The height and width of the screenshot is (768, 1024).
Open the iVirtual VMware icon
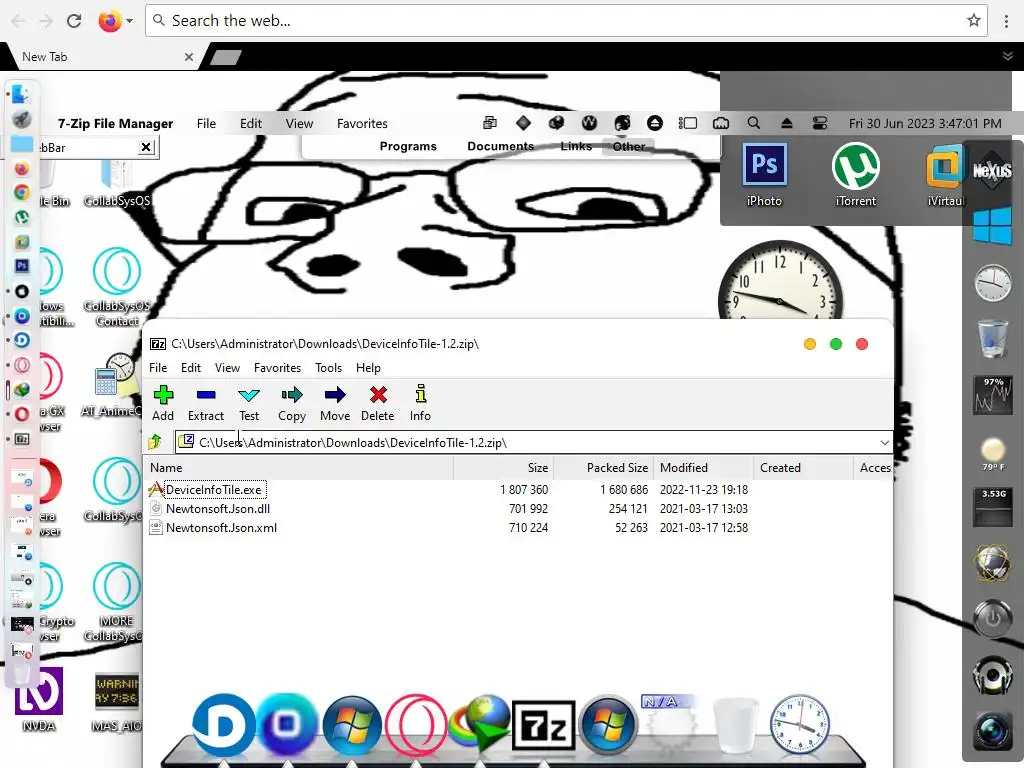pyautogui.click(x=946, y=175)
